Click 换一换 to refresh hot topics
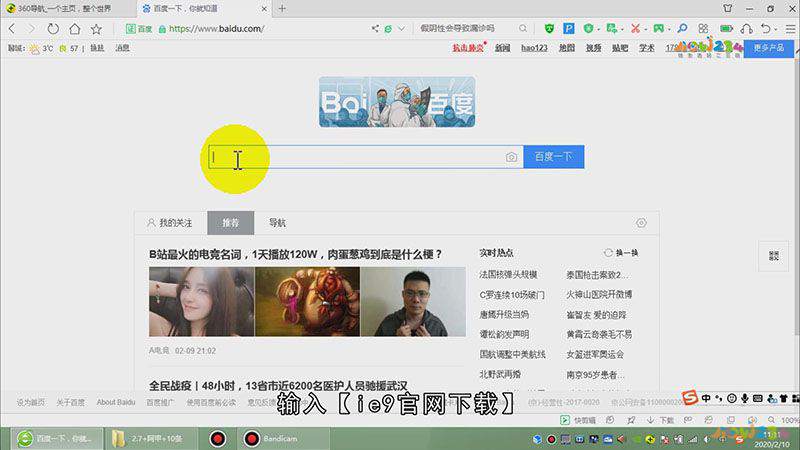The height and width of the screenshot is (450, 800). (621, 253)
